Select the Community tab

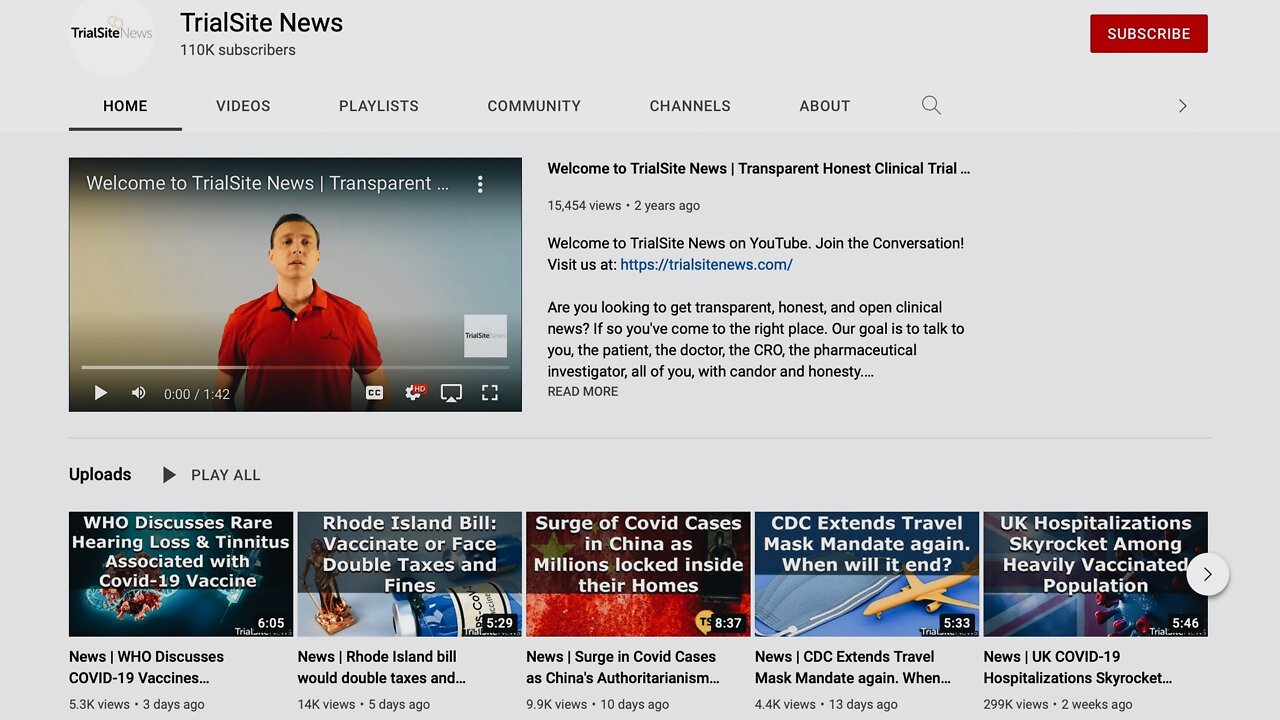point(534,106)
